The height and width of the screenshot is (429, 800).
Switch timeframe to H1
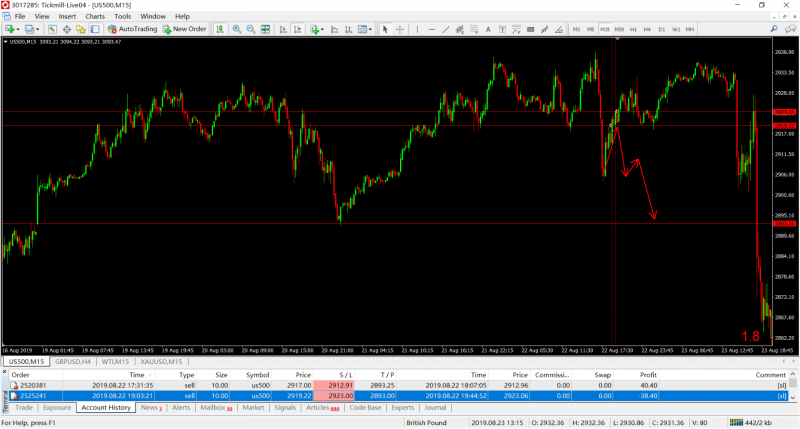[633, 29]
